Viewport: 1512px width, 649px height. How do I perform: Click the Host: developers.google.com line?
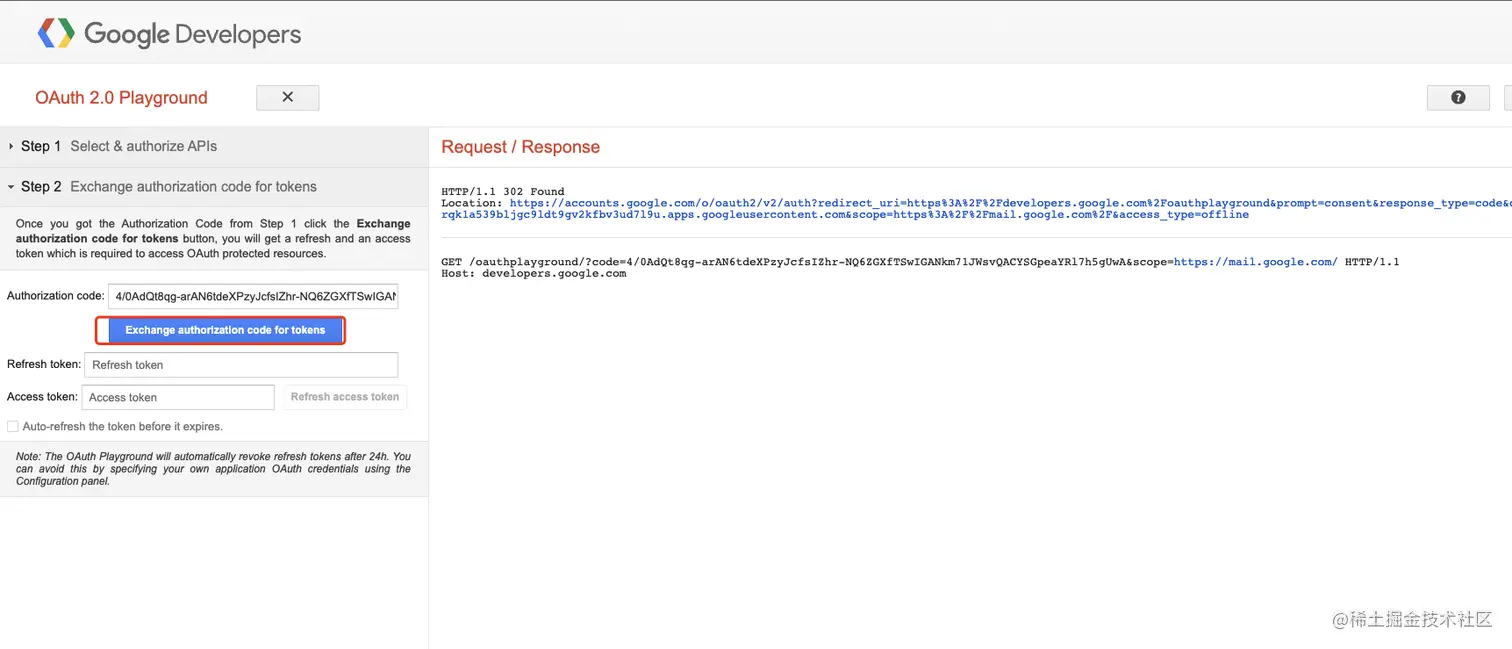[x=534, y=273]
